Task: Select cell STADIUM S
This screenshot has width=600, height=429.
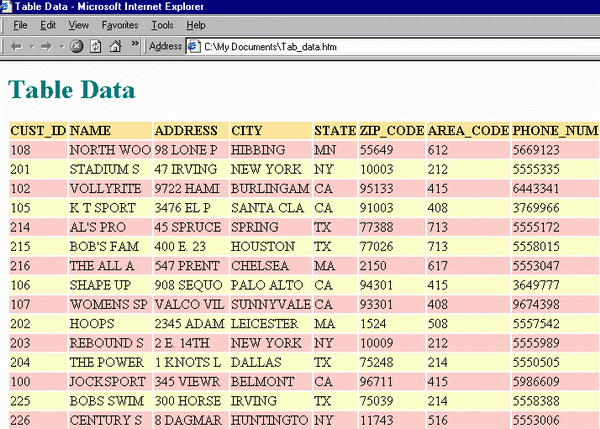Action: point(110,169)
